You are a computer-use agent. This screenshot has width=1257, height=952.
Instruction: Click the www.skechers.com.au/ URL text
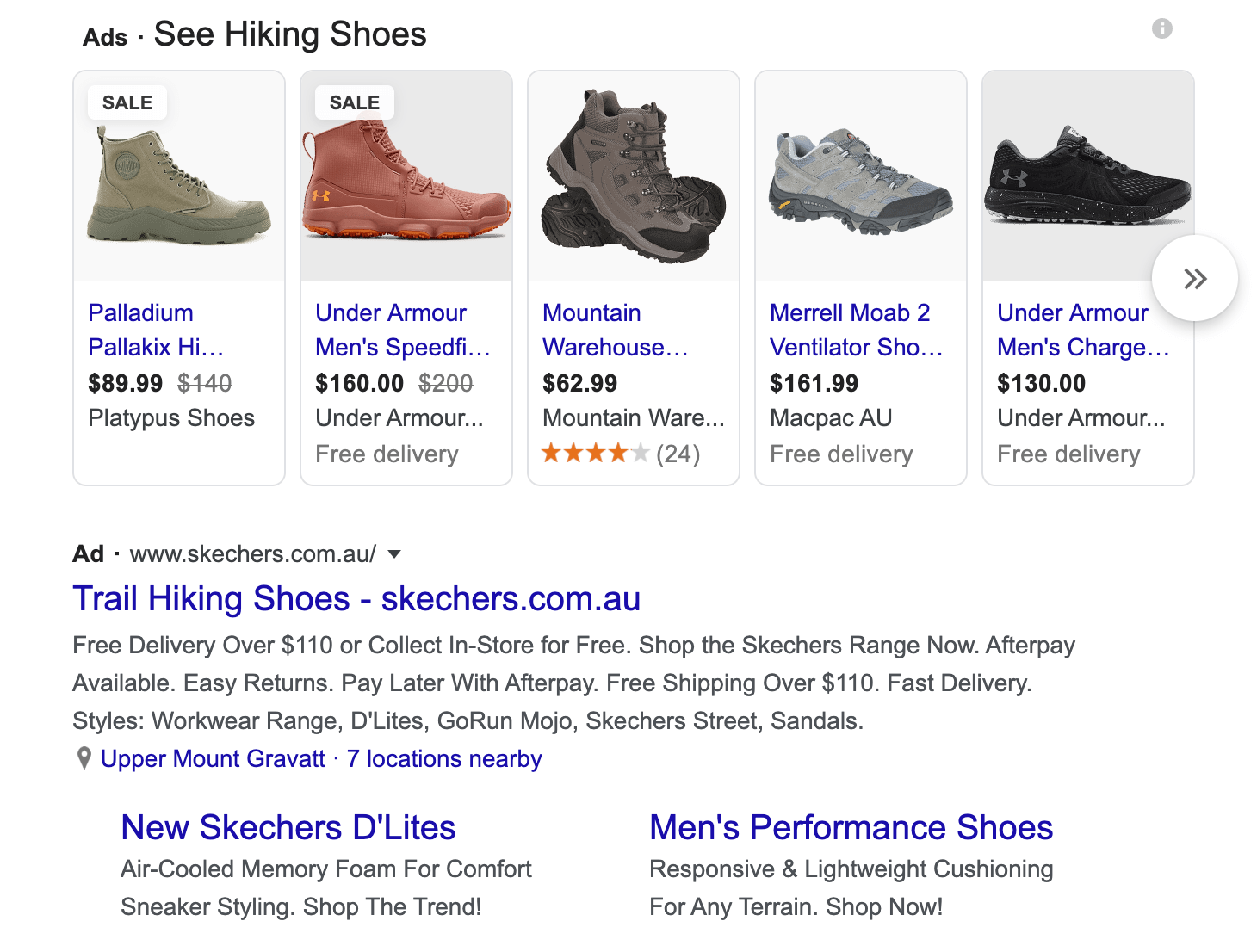coord(253,554)
